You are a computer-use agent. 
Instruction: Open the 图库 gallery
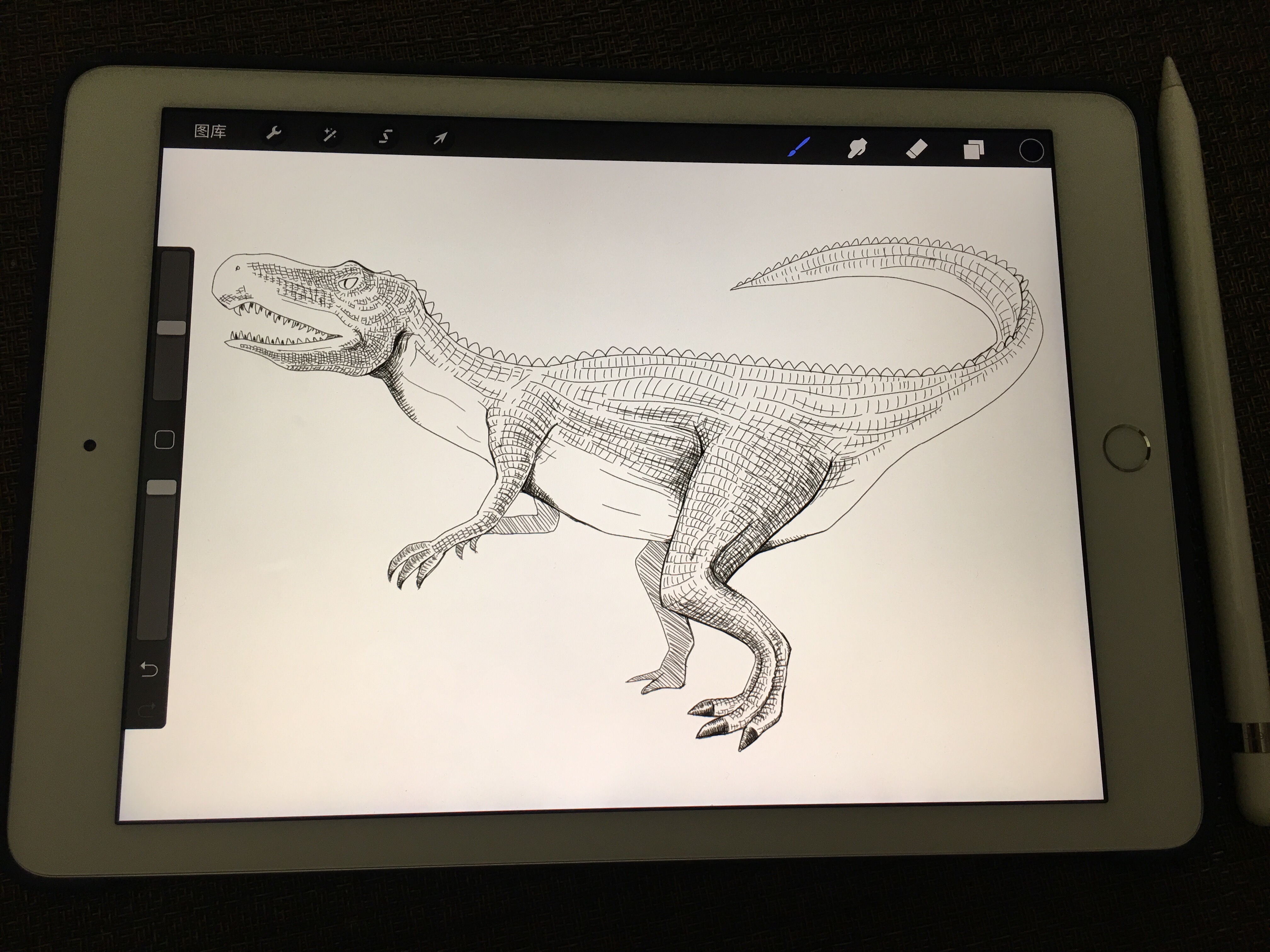click(x=210, y=131)
